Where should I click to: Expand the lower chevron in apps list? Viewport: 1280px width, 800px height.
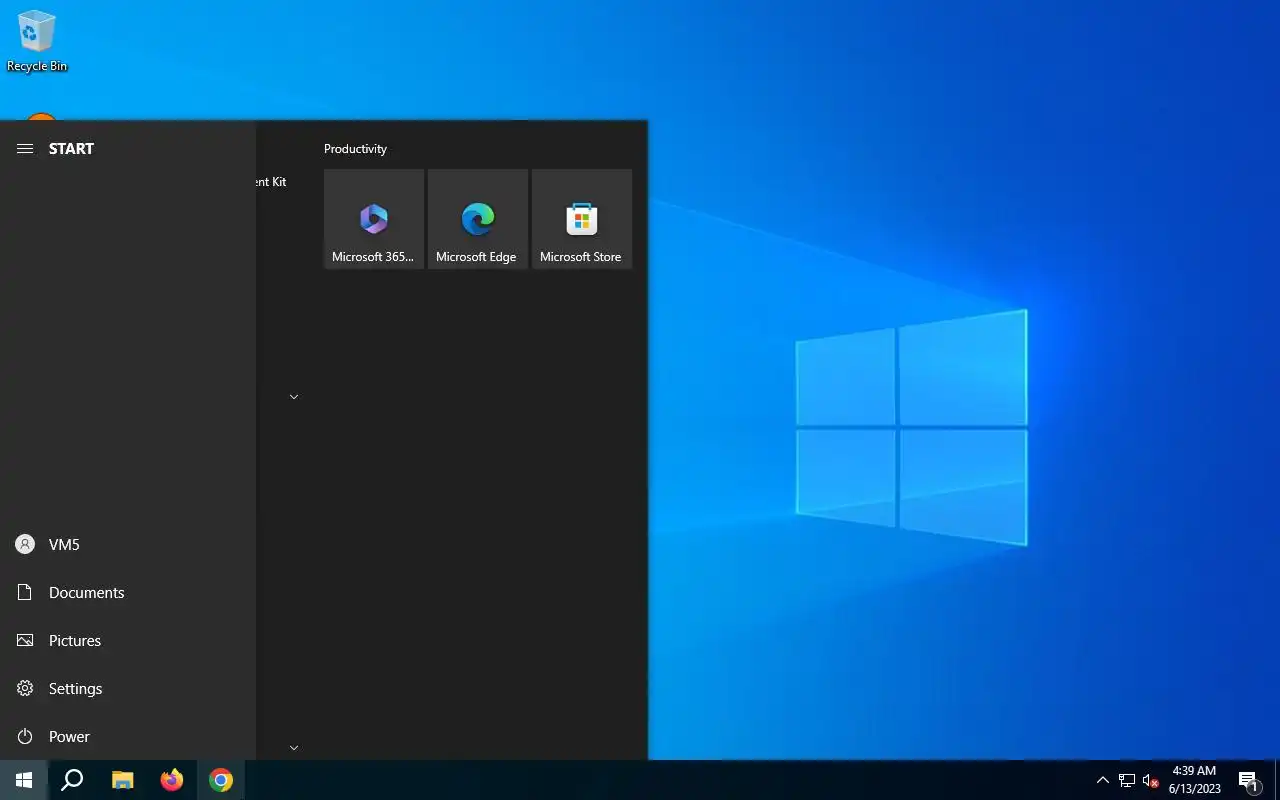[294, 747]
